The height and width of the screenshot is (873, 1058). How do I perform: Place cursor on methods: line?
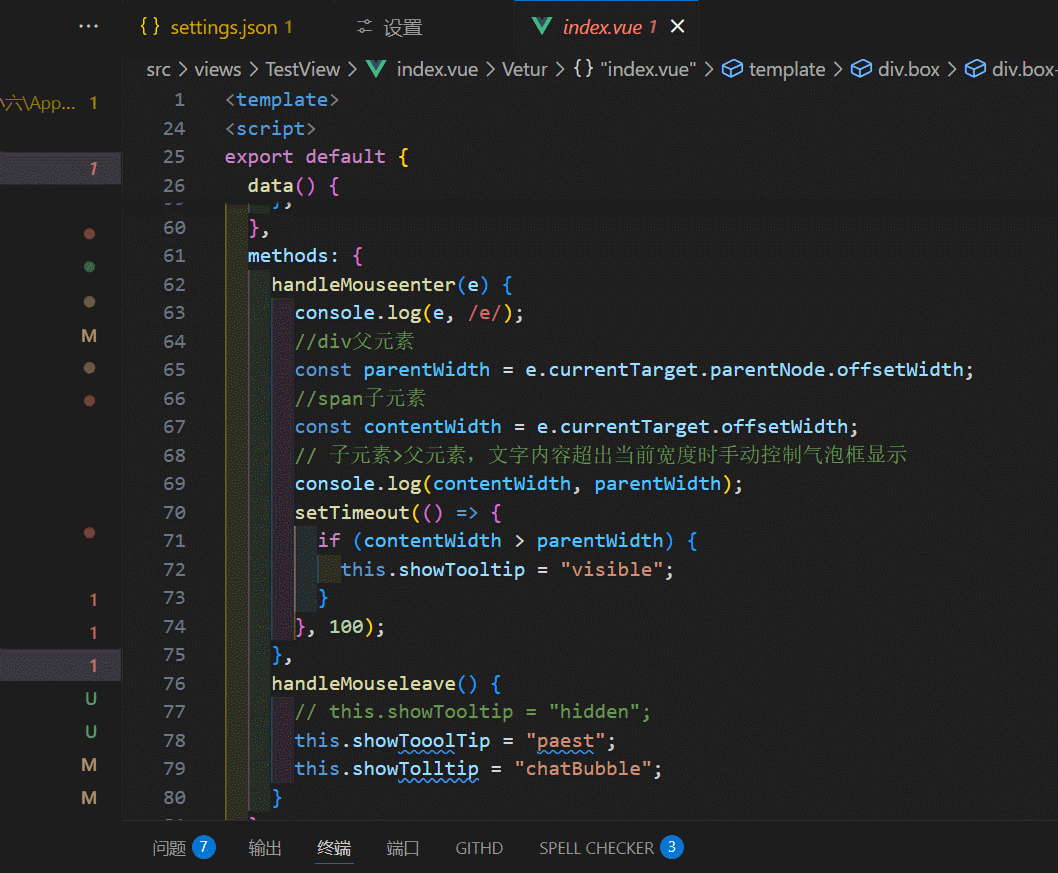[305, 256]
